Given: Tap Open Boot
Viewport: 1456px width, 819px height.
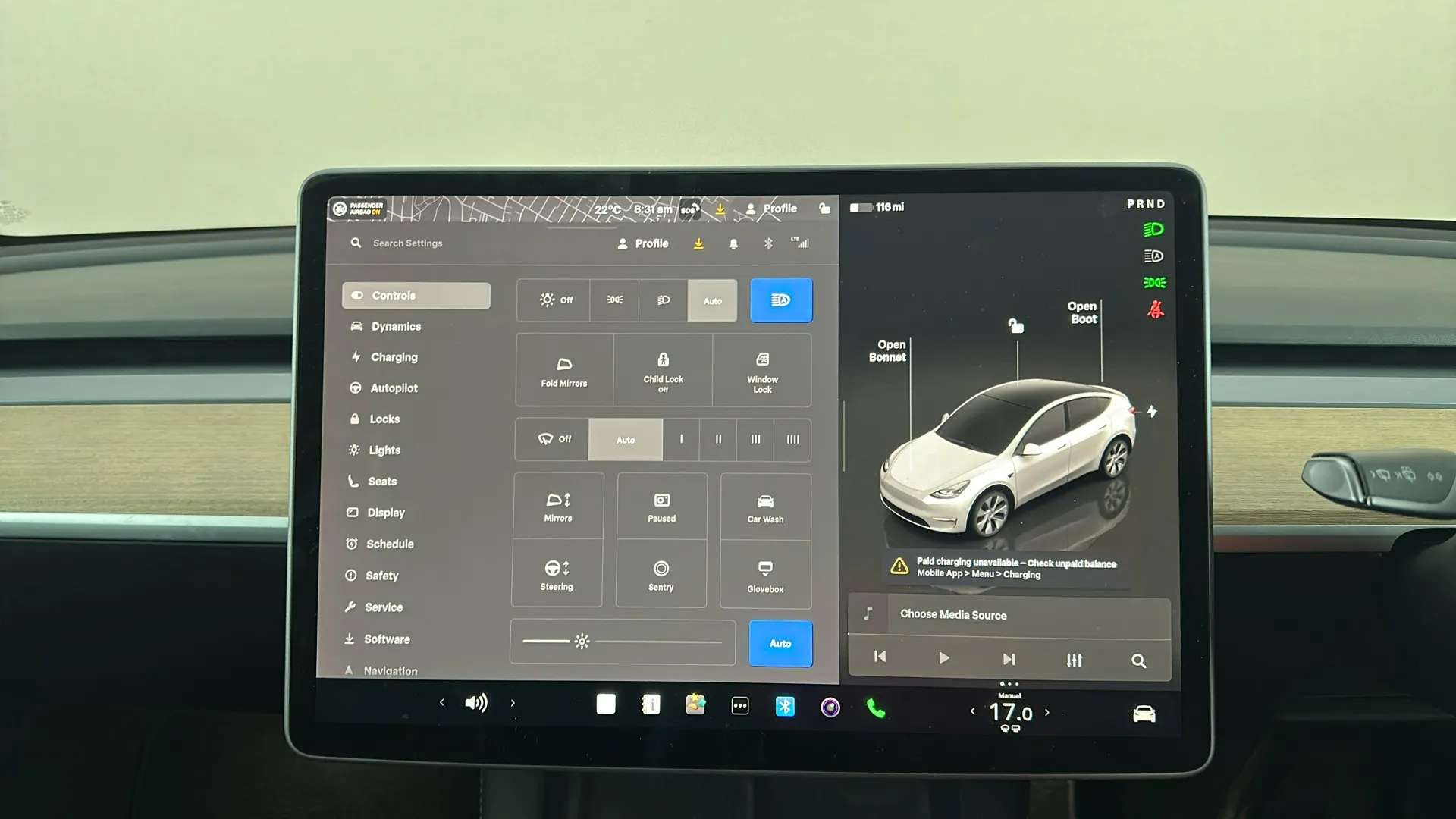Looking at the screenshot, I should click(x=1082, y=312).
